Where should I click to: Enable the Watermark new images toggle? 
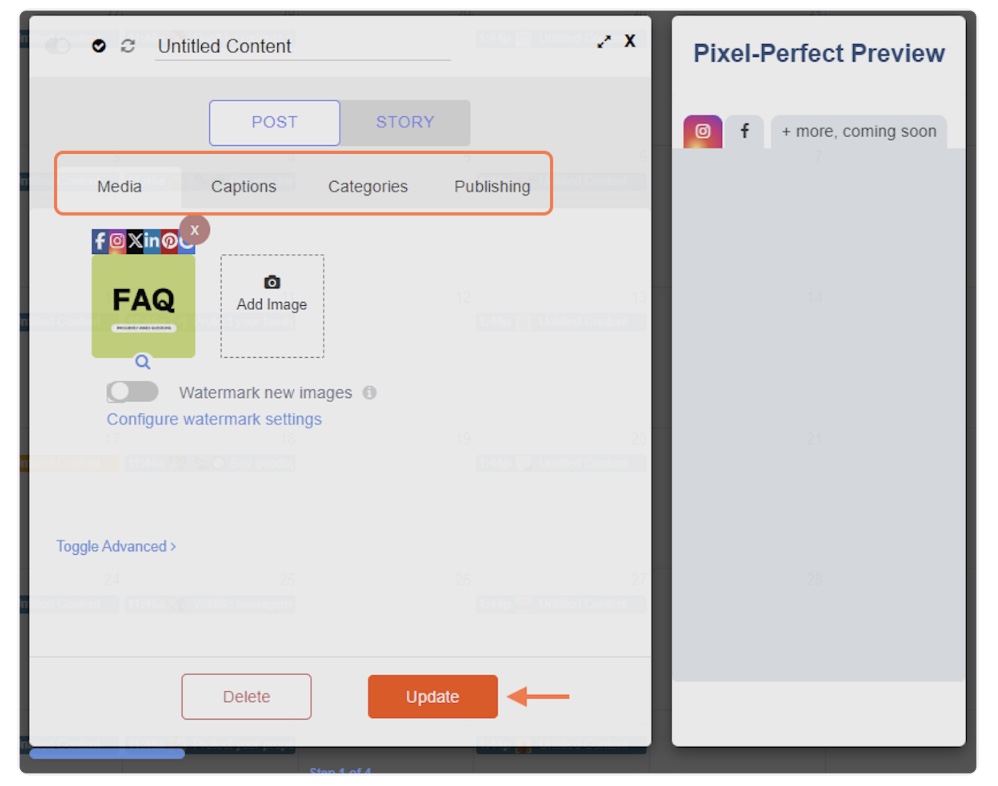pyautogui.click(x=132, y=392)
